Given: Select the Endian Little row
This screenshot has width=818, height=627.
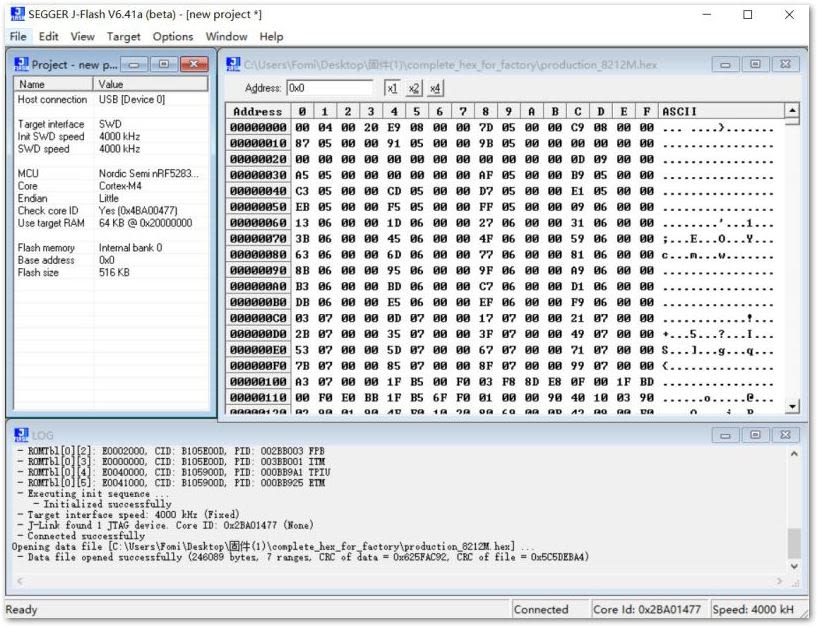Looking at the screenshot, I should coord(111,199).
